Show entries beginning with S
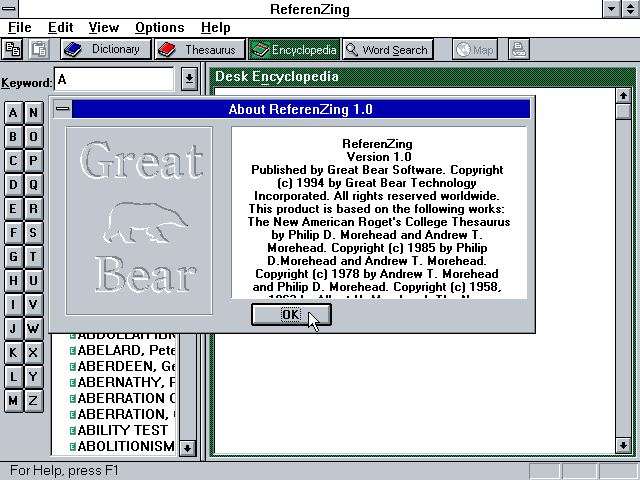640x480 pixels. [x=33, y=233]
